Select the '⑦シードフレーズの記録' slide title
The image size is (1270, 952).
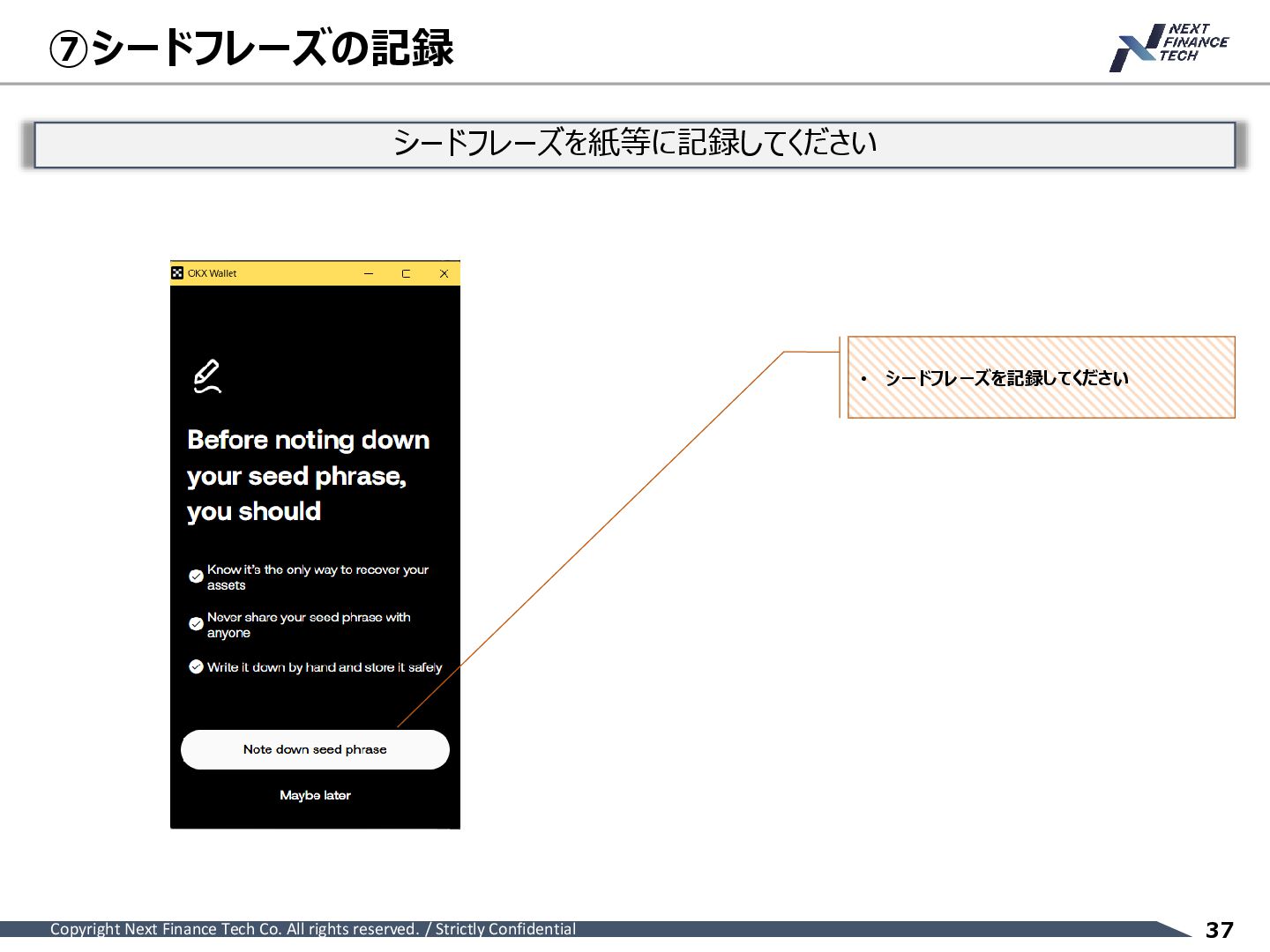[x=251, y=48]
